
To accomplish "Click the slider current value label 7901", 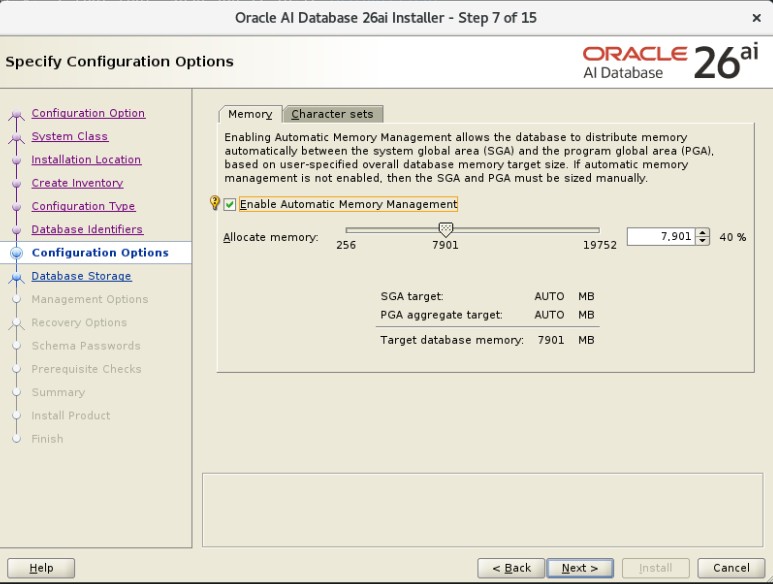I will pyautogui.click(x=445, y=245).
